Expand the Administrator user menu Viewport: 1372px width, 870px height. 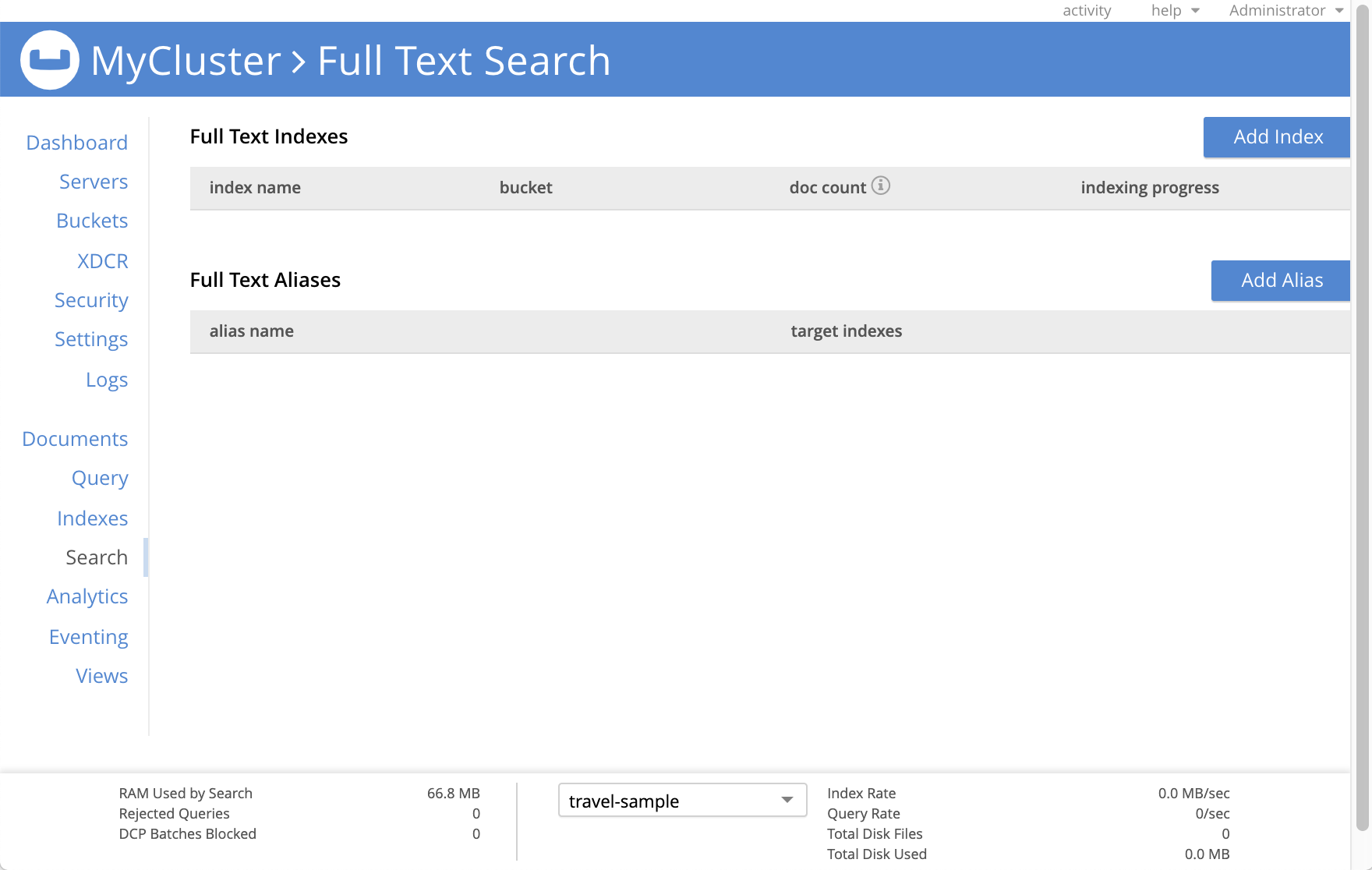click(1285, 10)
